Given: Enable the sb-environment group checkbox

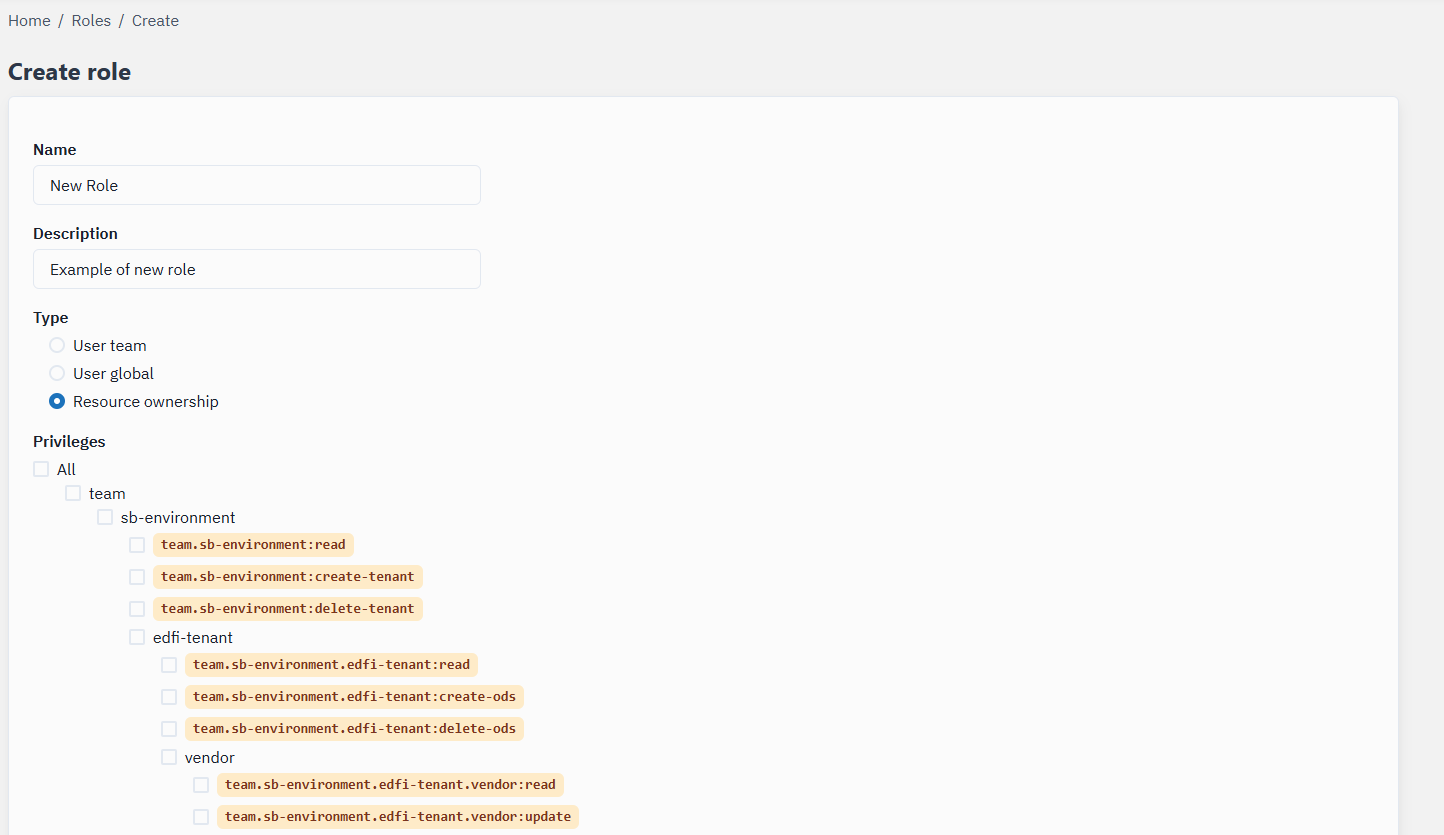Looking at the screenshot, I should pyautogui.click(x=105, y=517).
